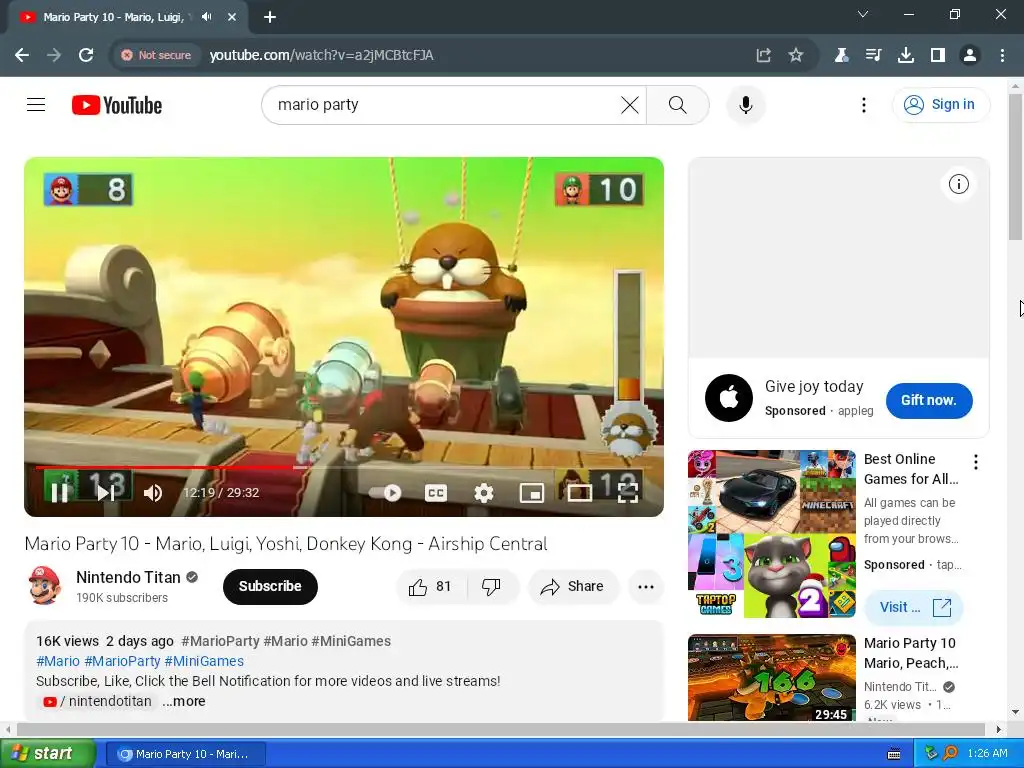Open the blue #MiniGames hashtag link
The width and height of the screenshot is (1024, 768).
204,661
